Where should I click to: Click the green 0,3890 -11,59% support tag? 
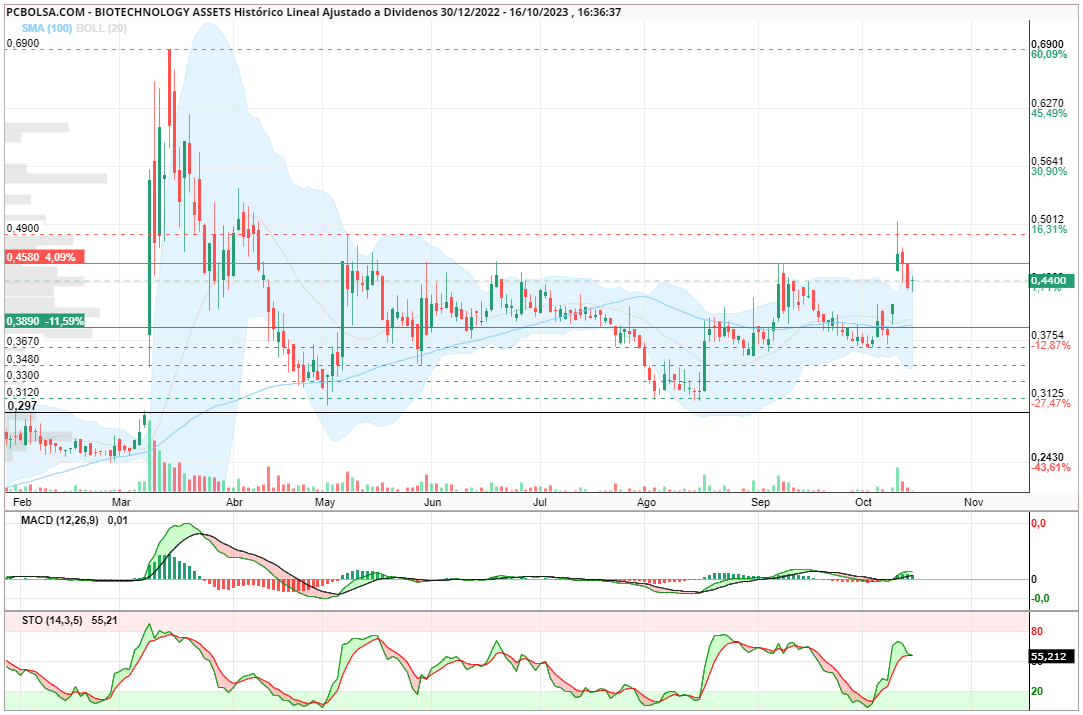45,321
